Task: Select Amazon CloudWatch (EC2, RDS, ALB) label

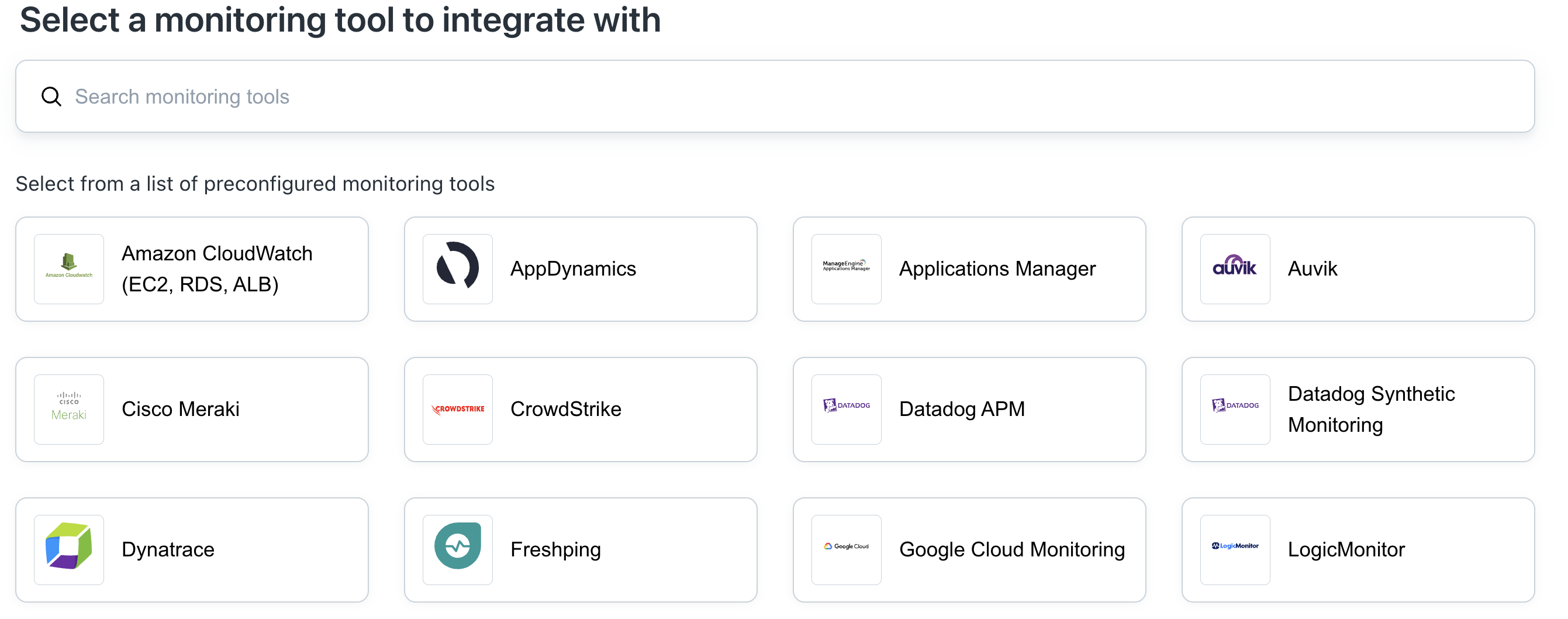Action: tap(217, 269)
